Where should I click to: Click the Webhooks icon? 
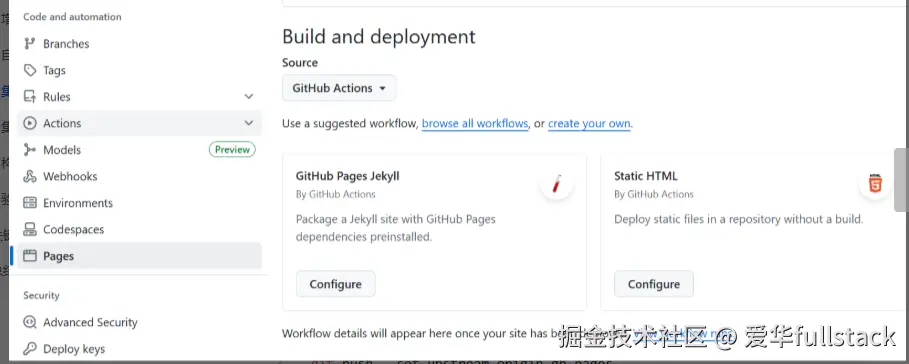[x=30, y=177]
